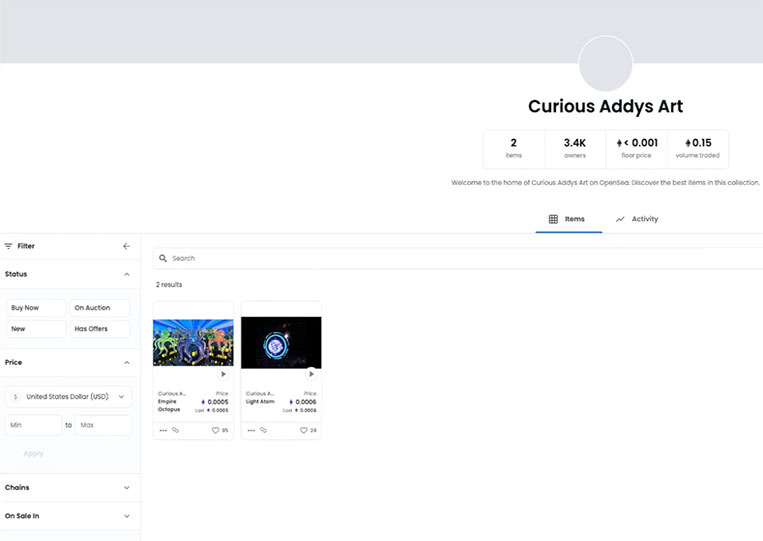Click the Filter lines icon

pos(8,246)
